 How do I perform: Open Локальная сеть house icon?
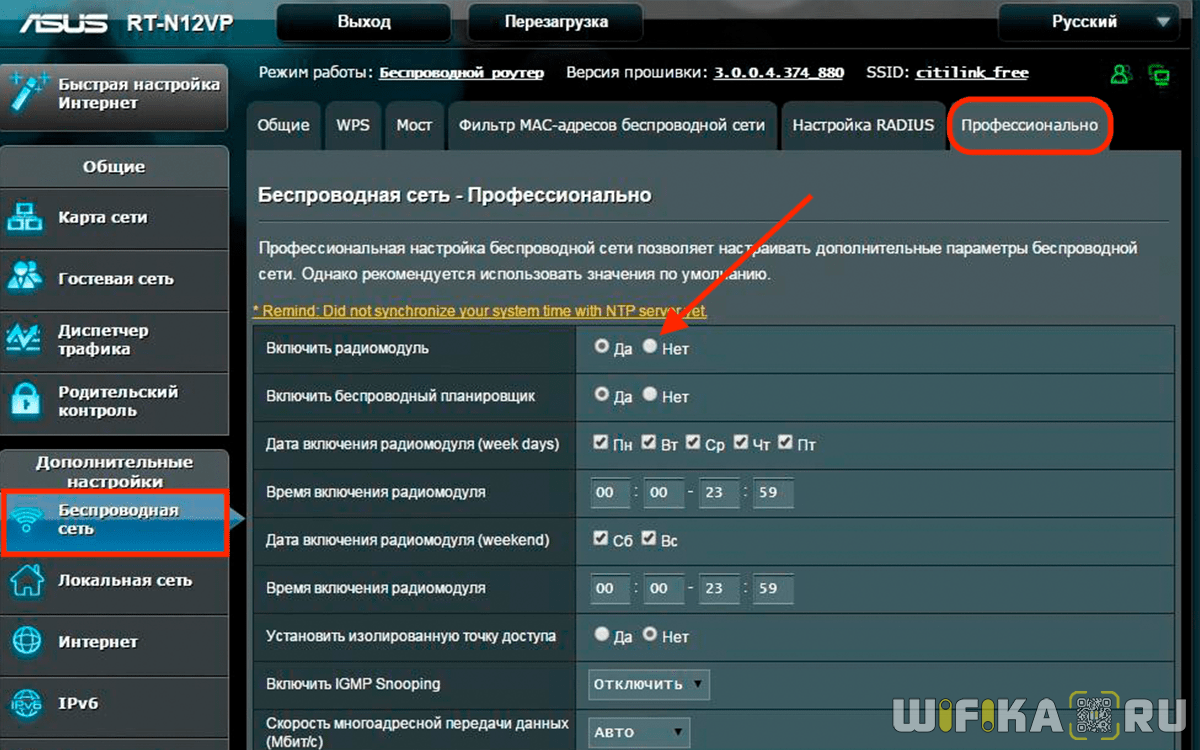(x=26, y=581)
